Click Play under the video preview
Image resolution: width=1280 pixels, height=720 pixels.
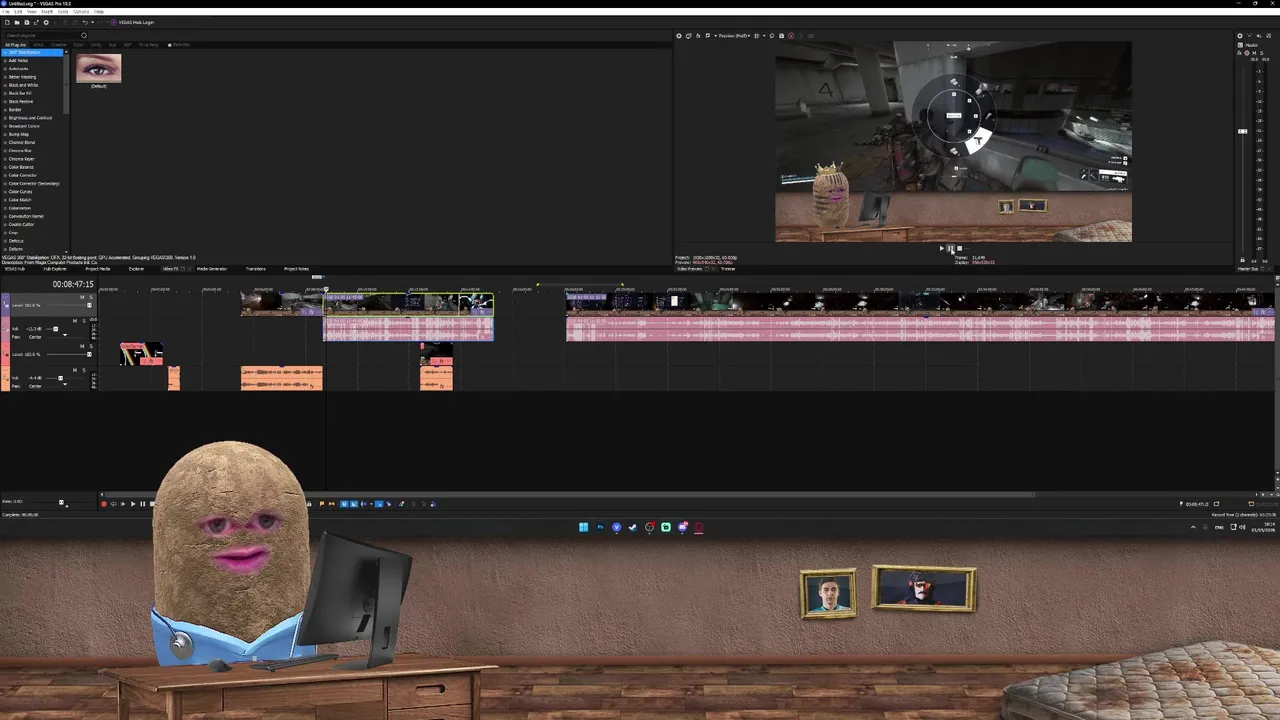pyautogui.click(x=942, y=249)
